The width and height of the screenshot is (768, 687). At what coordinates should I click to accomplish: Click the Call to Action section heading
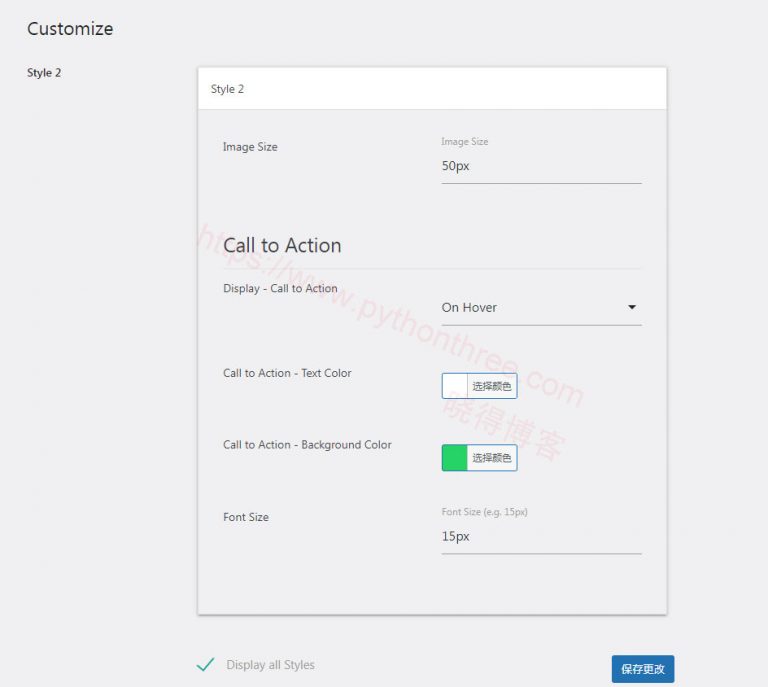[x=282, y=246]
